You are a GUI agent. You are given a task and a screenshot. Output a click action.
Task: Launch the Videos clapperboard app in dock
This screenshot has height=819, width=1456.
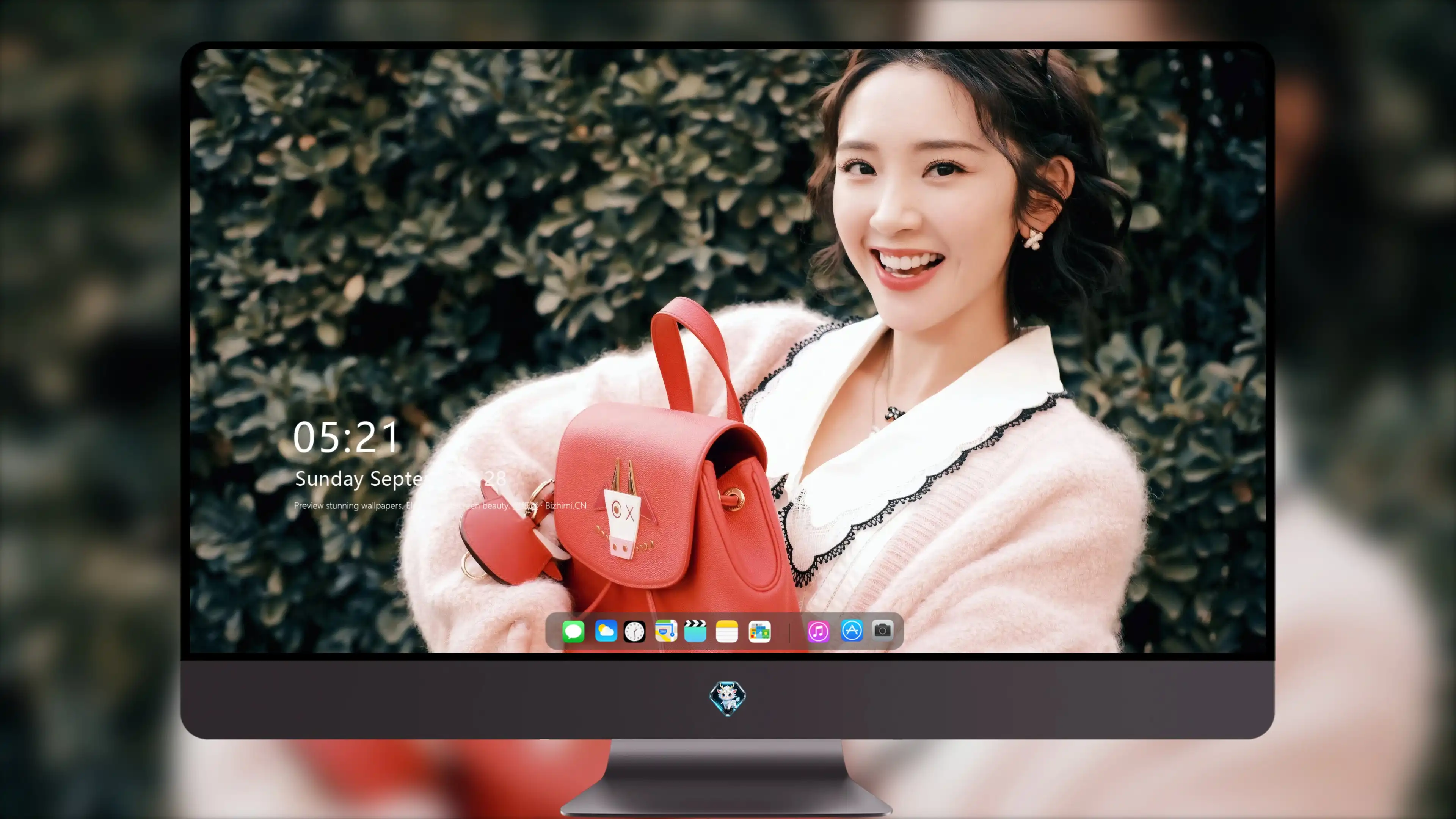point(695,631)
